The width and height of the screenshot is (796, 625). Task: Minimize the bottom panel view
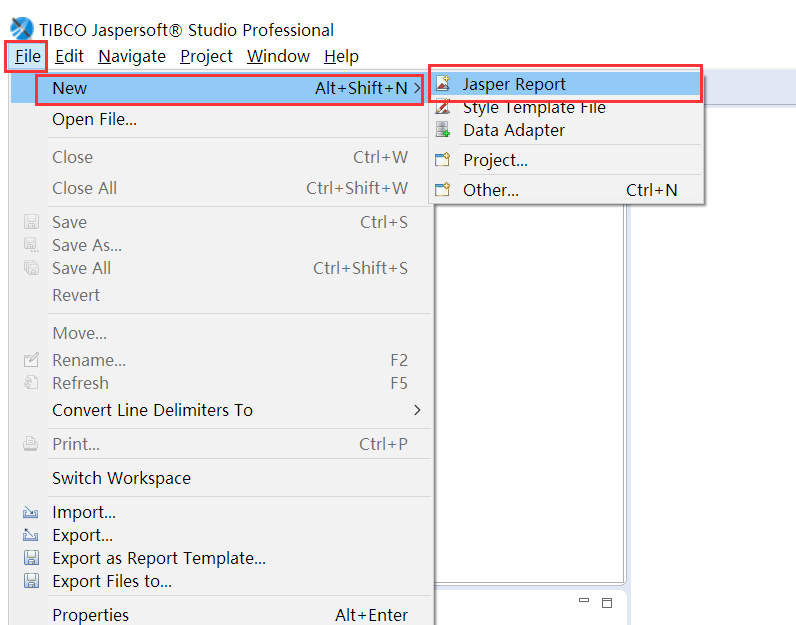point(584,601)
